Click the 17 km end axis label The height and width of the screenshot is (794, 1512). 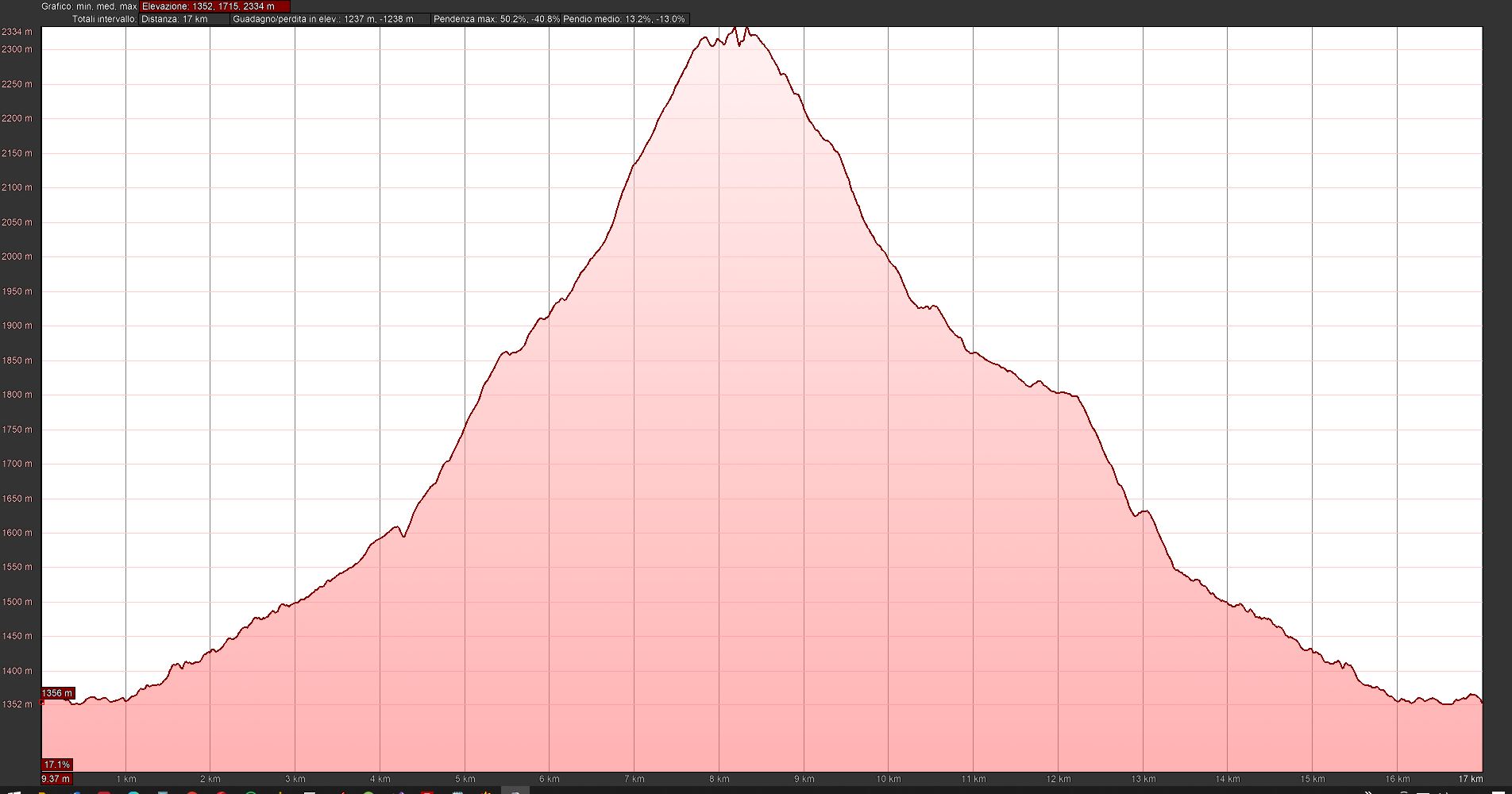[1470, 779]
